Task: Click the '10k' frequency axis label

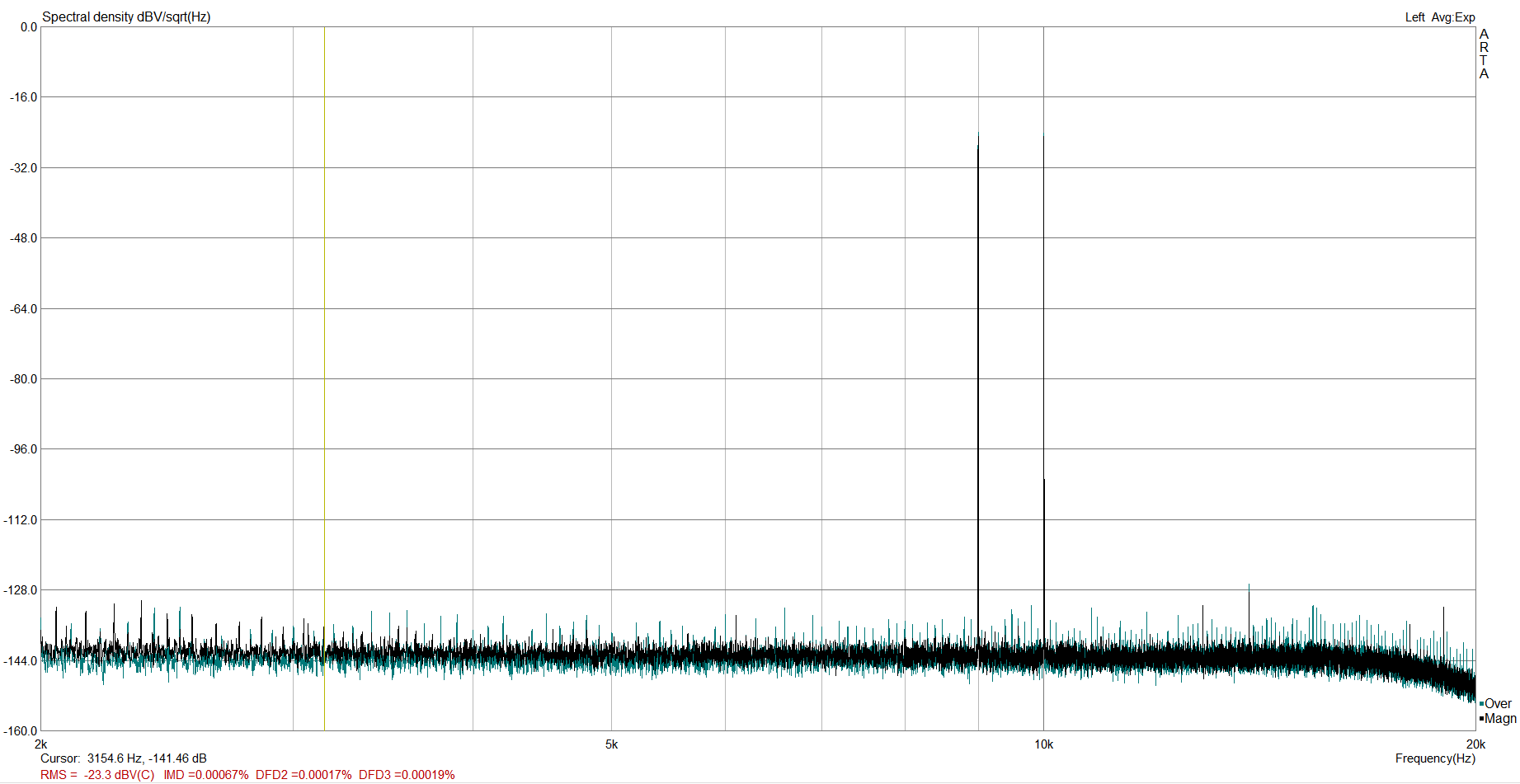Action: (x=1044, y=744)
